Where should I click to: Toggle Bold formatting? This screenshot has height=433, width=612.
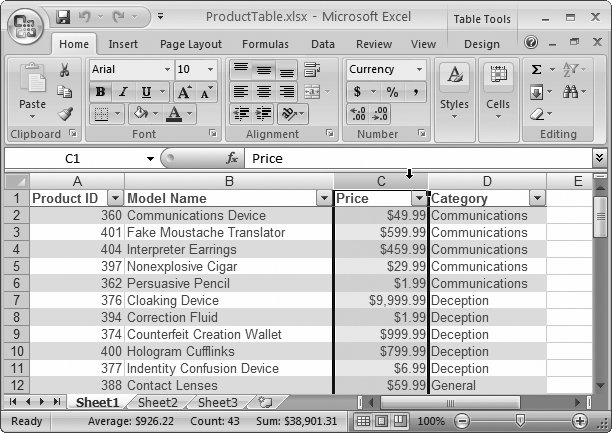point(100,92)
